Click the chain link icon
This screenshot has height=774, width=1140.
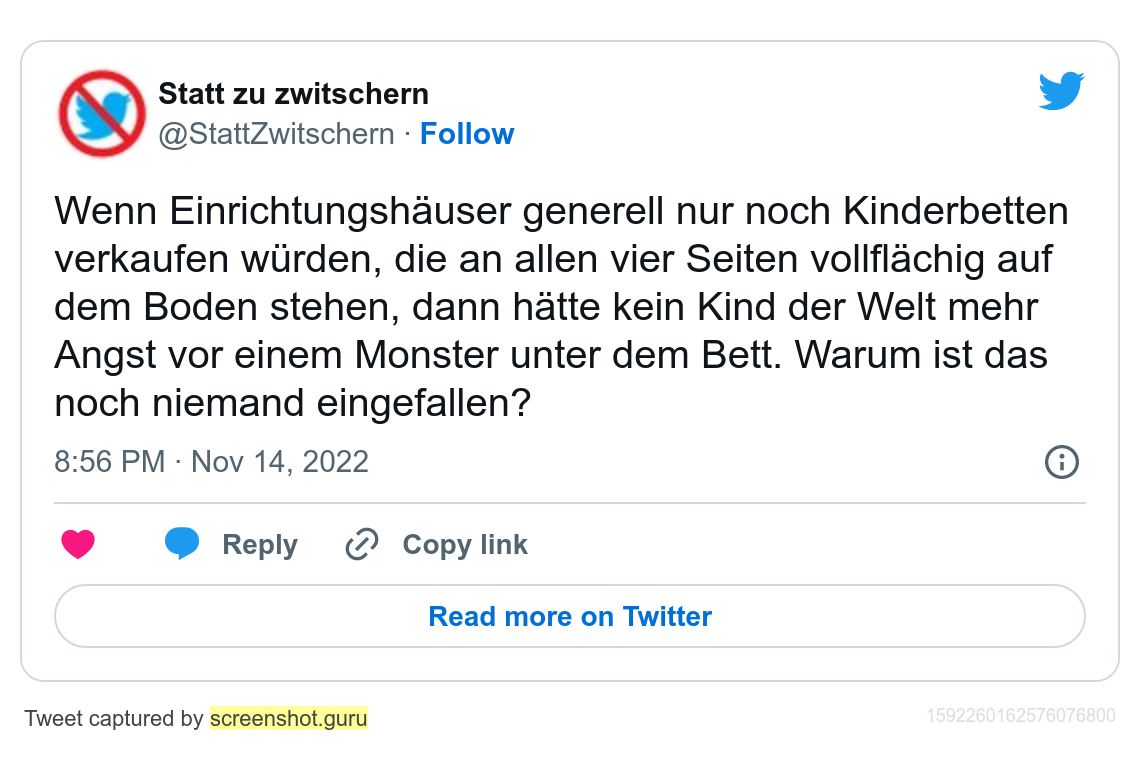361,545
